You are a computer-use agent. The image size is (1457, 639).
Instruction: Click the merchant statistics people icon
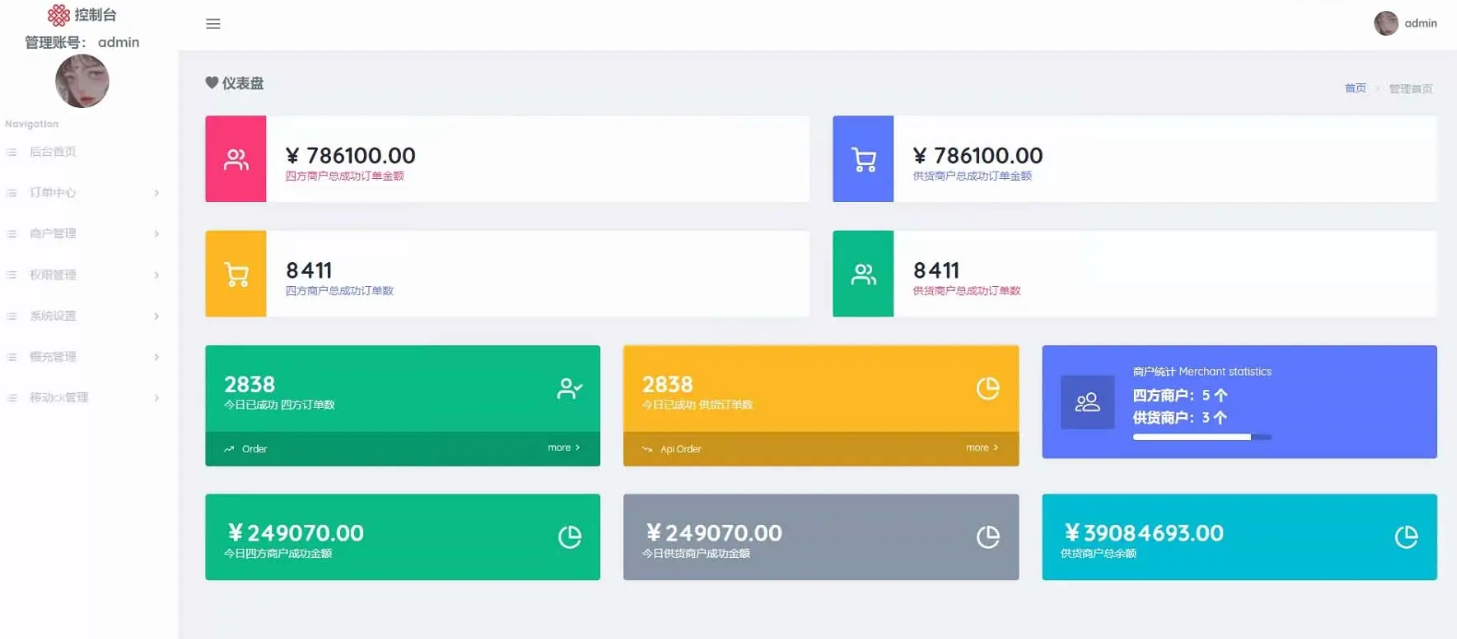1087,402
